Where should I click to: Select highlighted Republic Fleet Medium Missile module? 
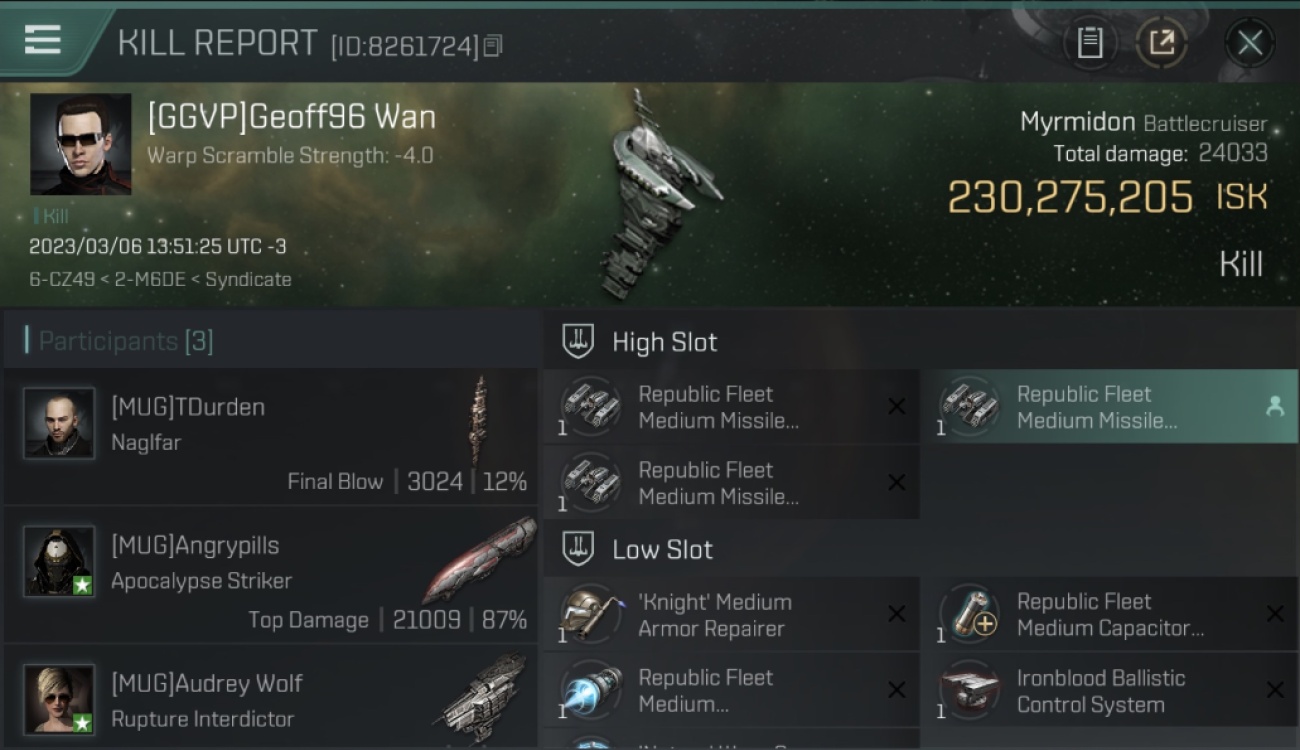click(1108, 407)
